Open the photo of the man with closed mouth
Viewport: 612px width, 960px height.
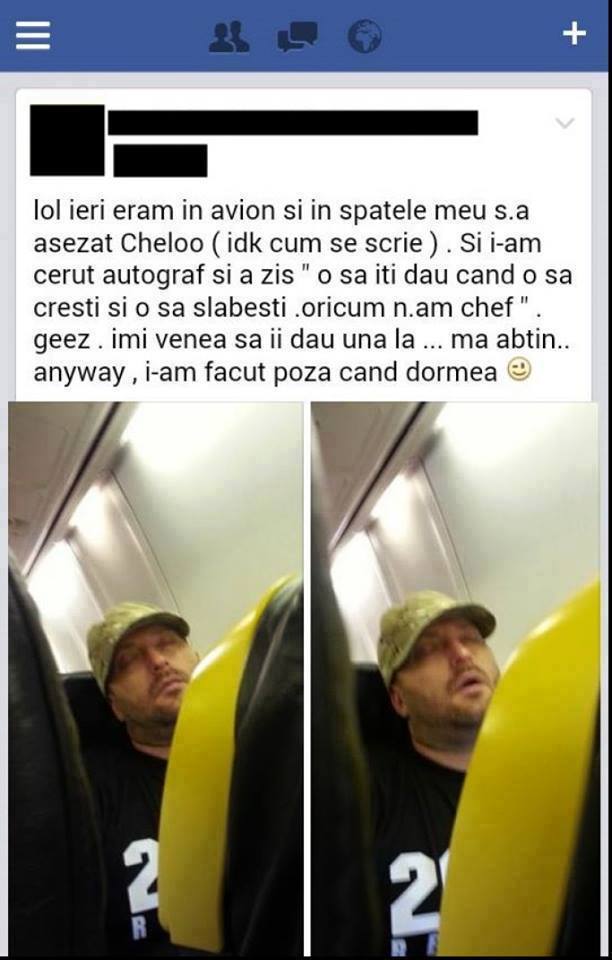155,677
